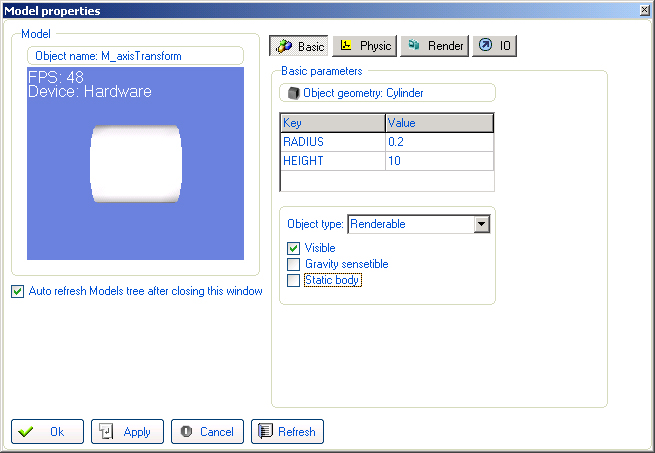The image size is (655, 453).
Task: Click the RADIUS value cell 0.2
Action: click(439, 142)
